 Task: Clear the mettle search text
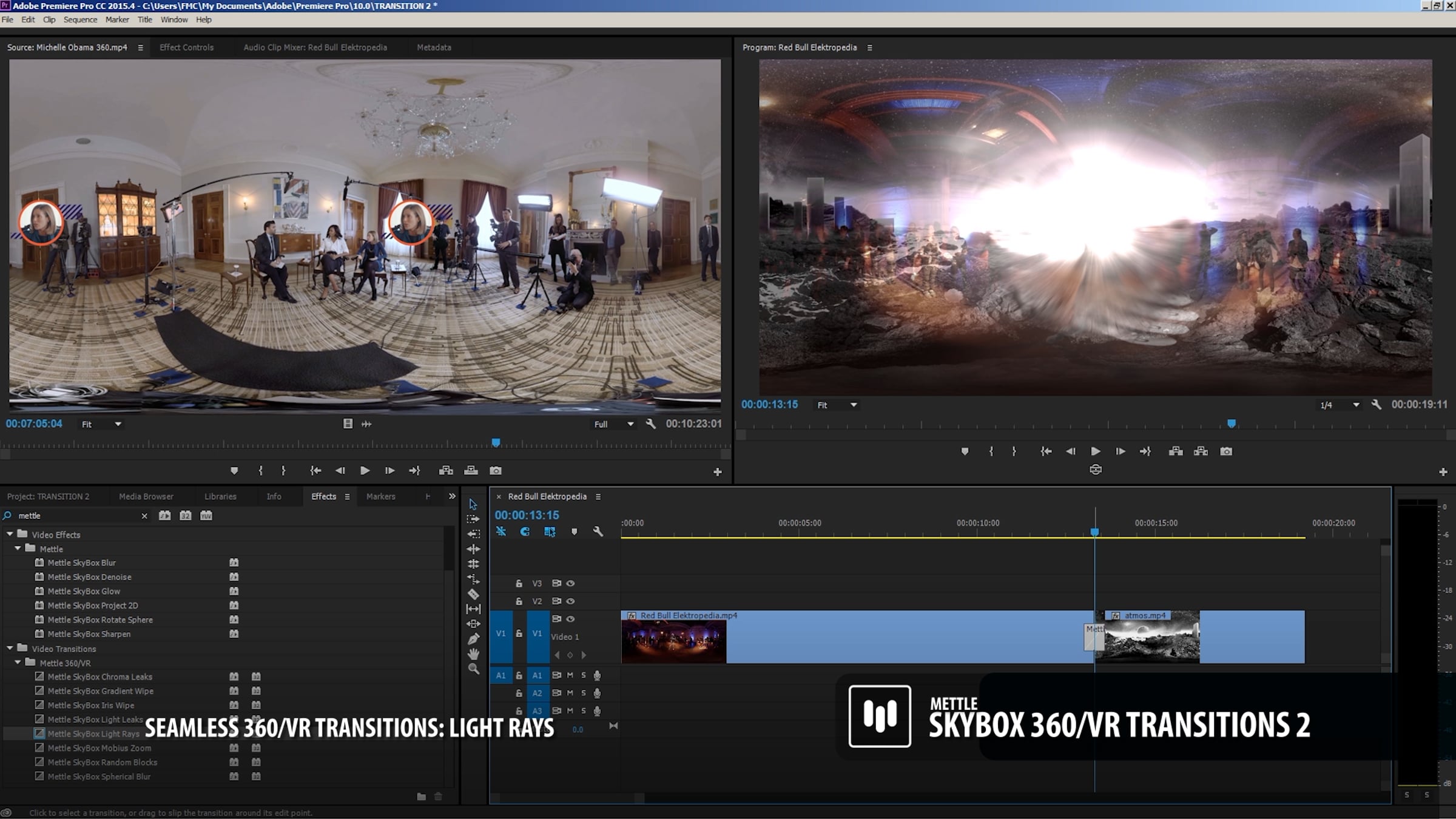tap(144, 516)
